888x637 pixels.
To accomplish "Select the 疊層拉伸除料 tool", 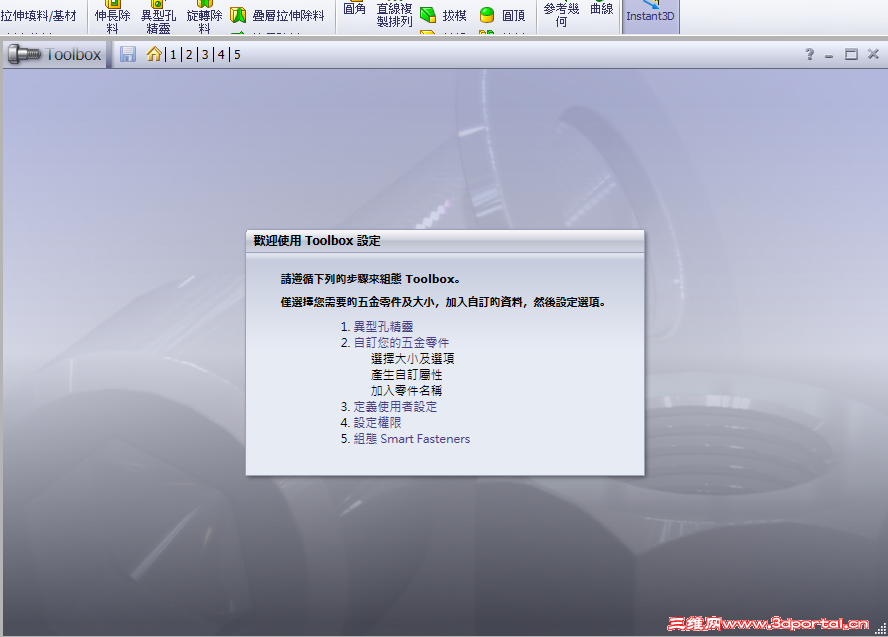I will tap(278, 15).
